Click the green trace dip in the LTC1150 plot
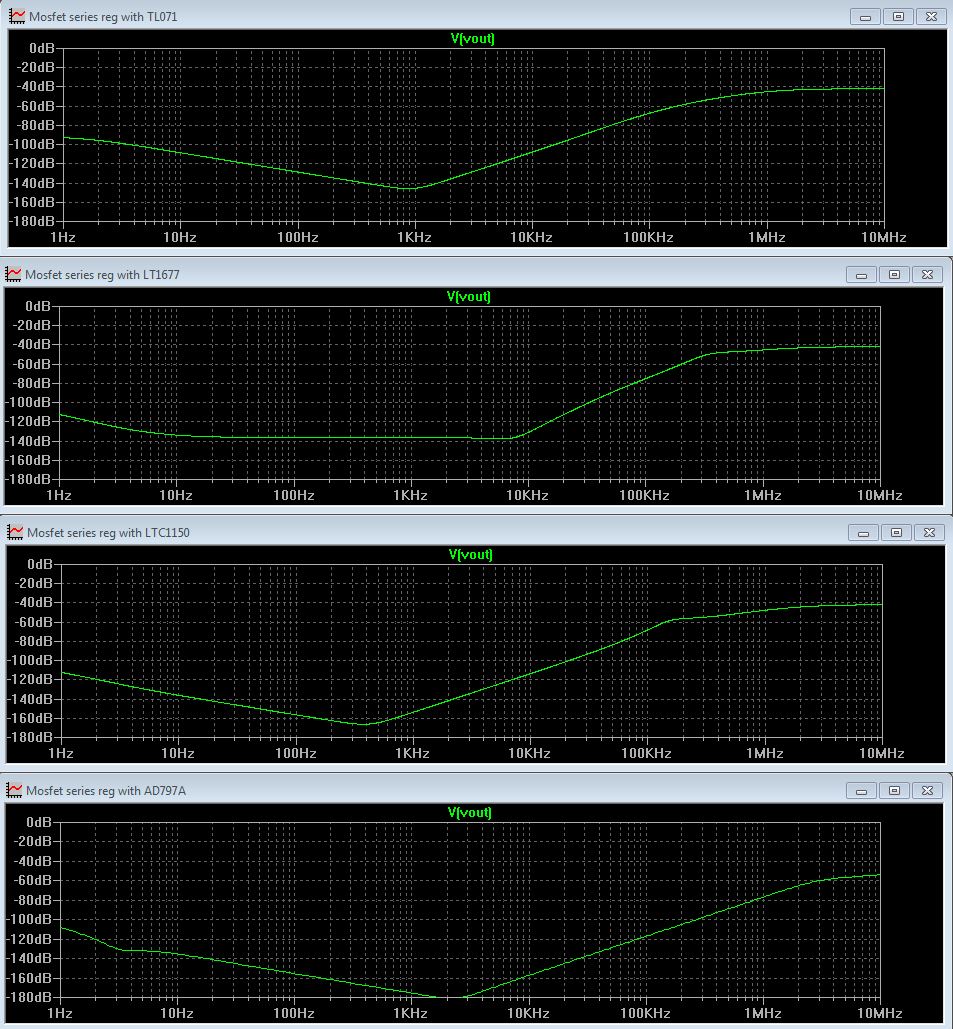Viewport: 953px width, 1029px height. (365, 724)
